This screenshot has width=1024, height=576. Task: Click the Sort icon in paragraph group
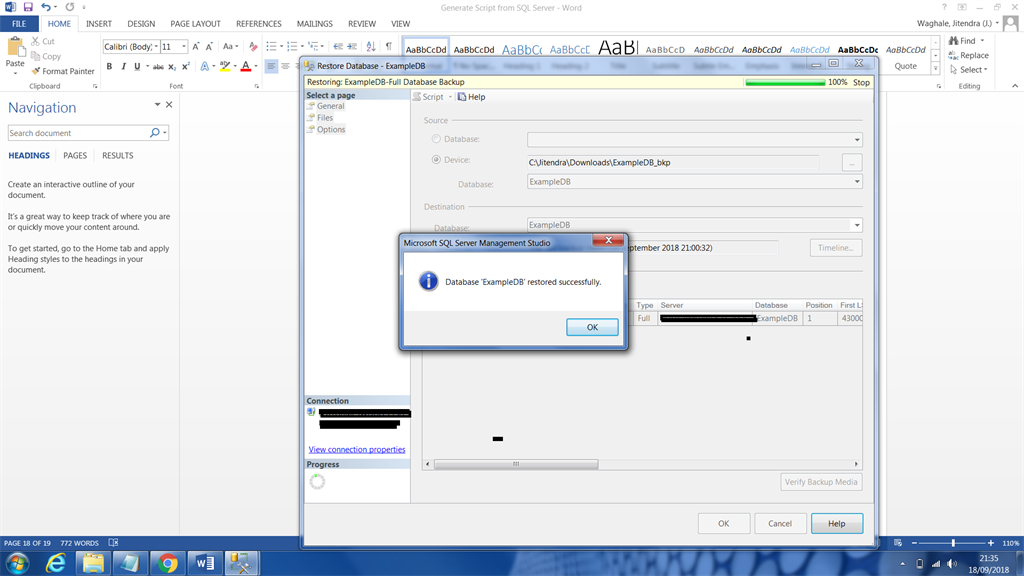(370, 46)
